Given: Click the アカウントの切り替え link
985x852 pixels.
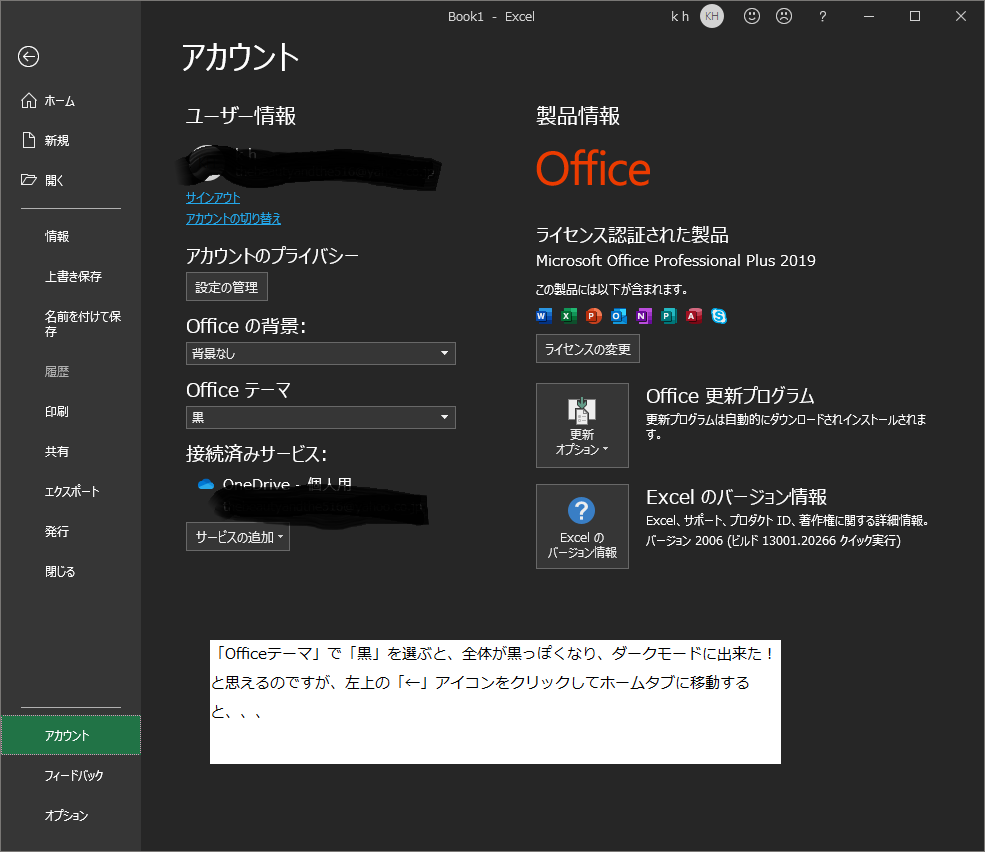Looking at the screenshot, I should pyautogui.click(x=233, y=218).
